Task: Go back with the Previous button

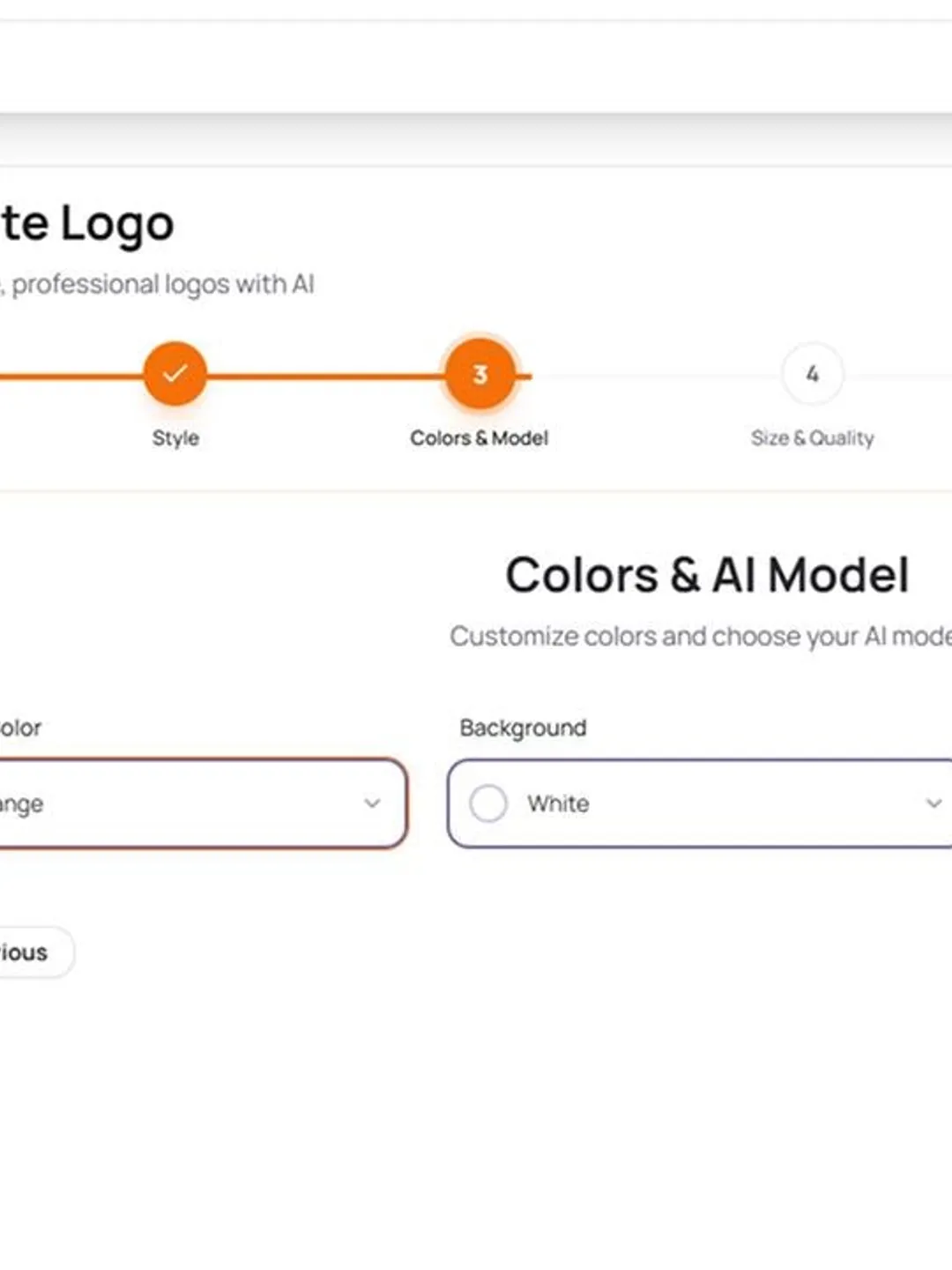Action: [36, 952]
